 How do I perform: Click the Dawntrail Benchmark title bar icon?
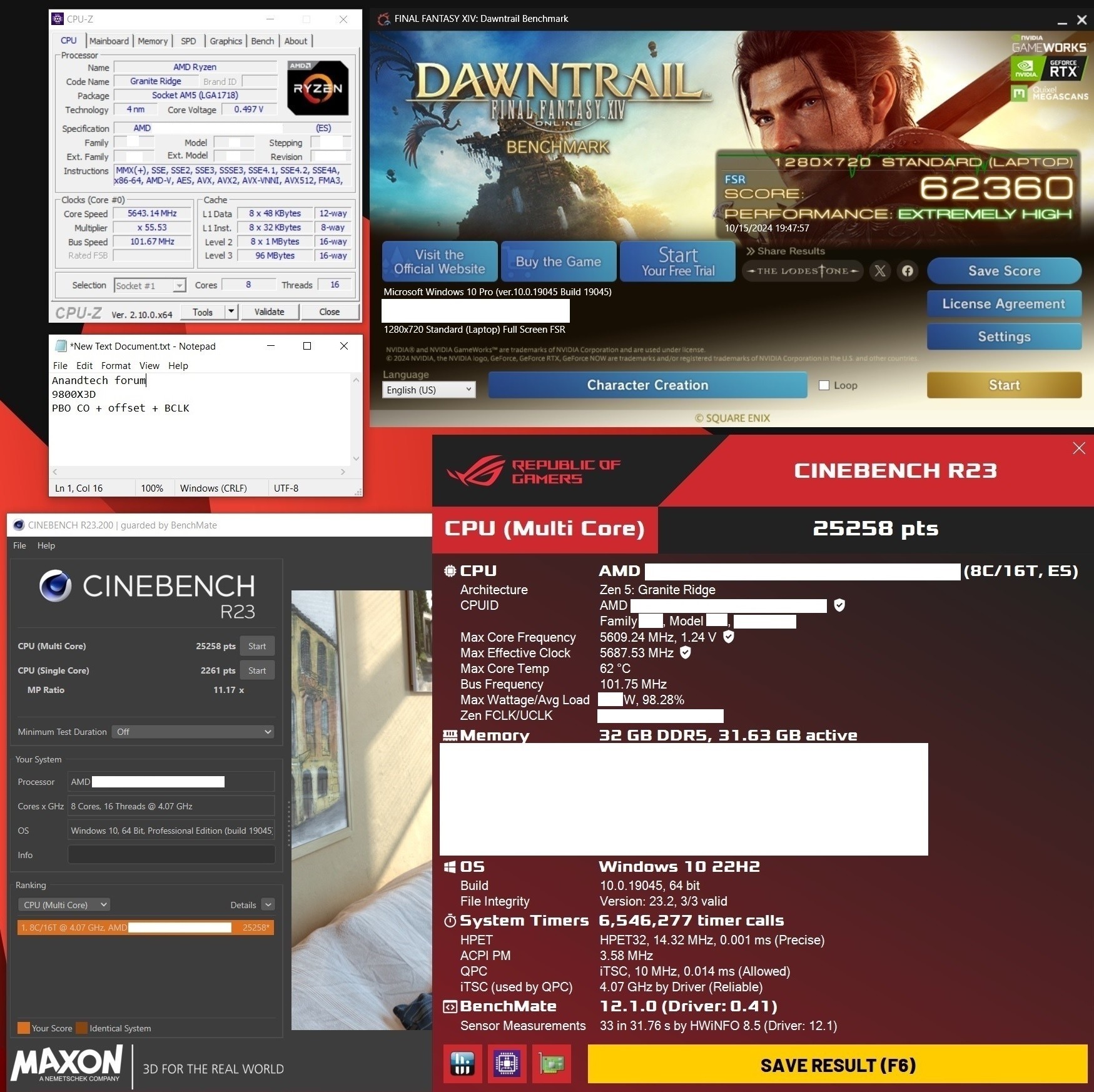(x=383, y=19)
